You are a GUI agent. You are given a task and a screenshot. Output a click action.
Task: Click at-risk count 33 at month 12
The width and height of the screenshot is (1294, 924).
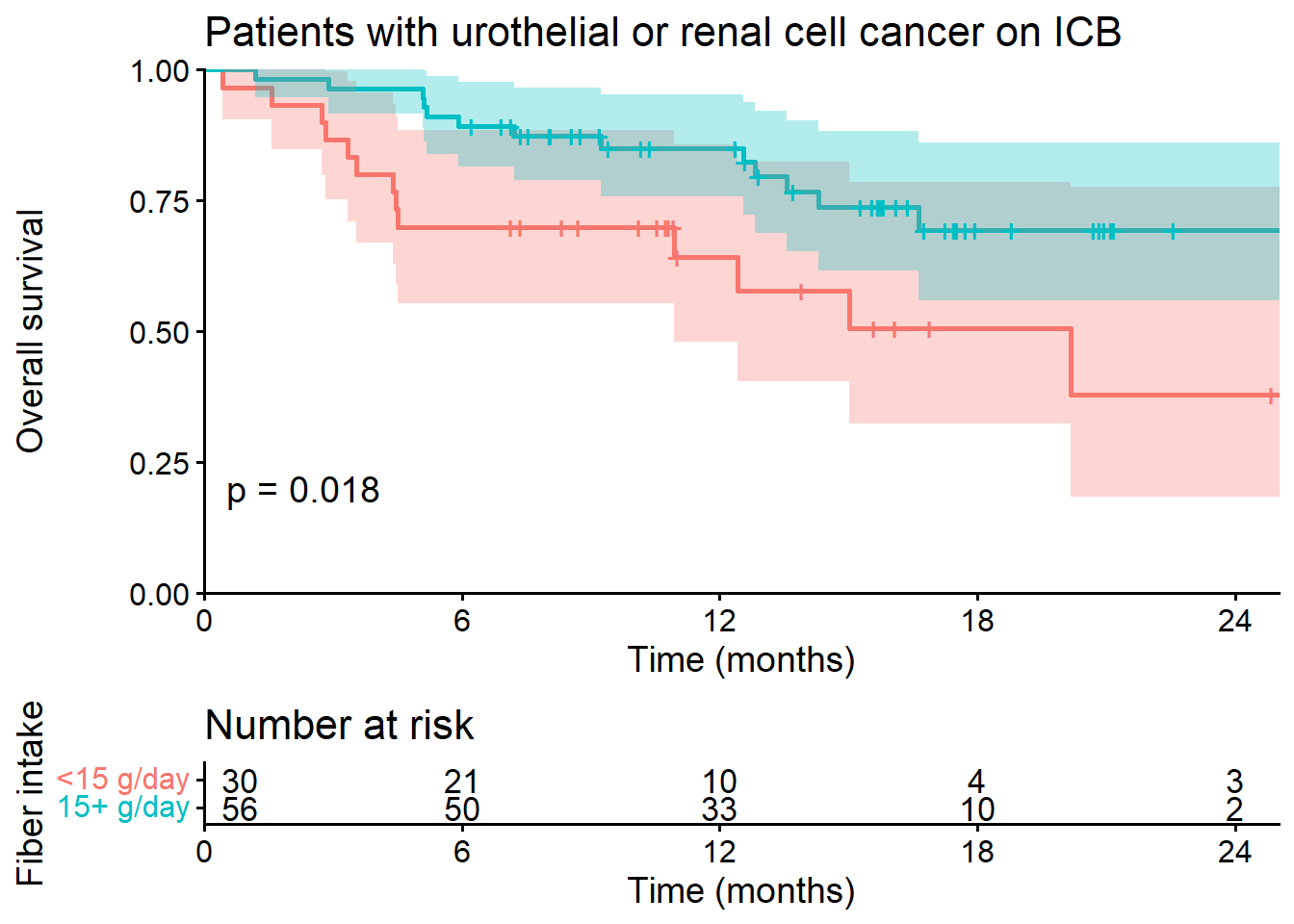pos(719,809)
